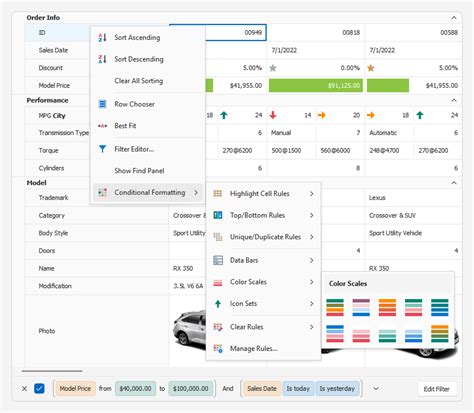Click the Sort Descending Z-A icon
Screen dimensions: 474x413
coord(102,59)
